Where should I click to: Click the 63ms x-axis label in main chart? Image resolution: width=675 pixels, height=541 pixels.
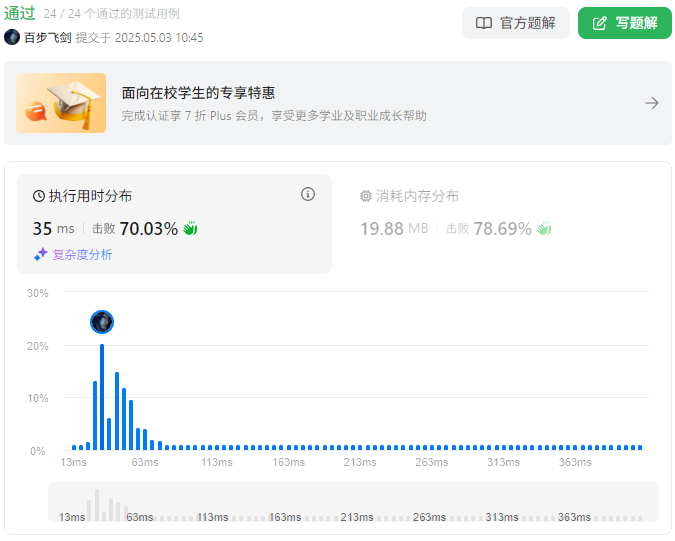click(145, 462)
